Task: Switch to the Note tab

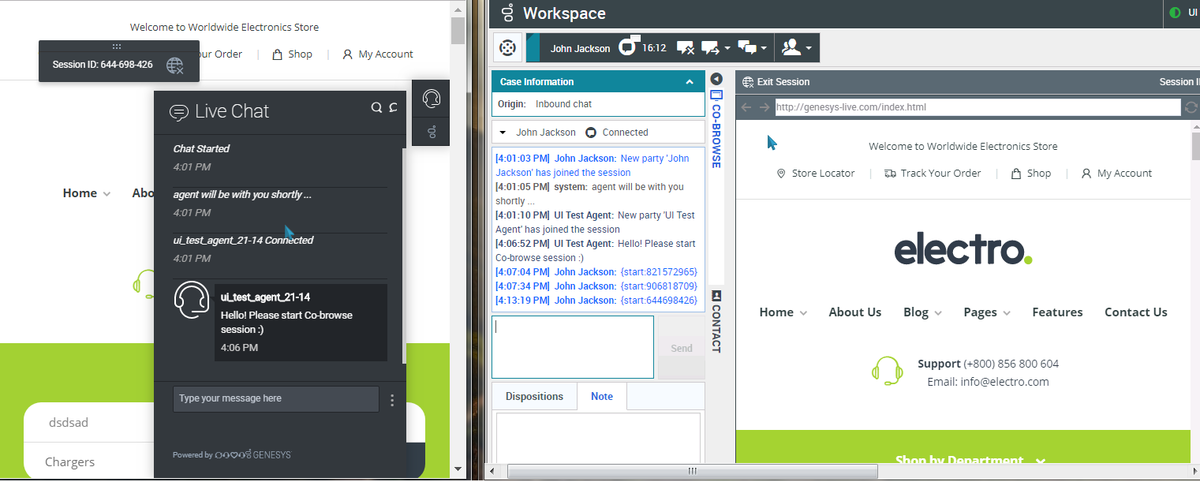Action: 602,396
